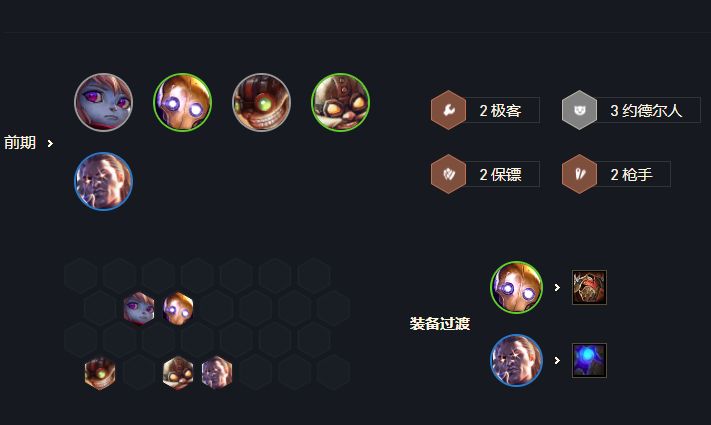The image size is (711, 425).
Task: Click the 2 保镖 trait label
Action: (500, 174)
